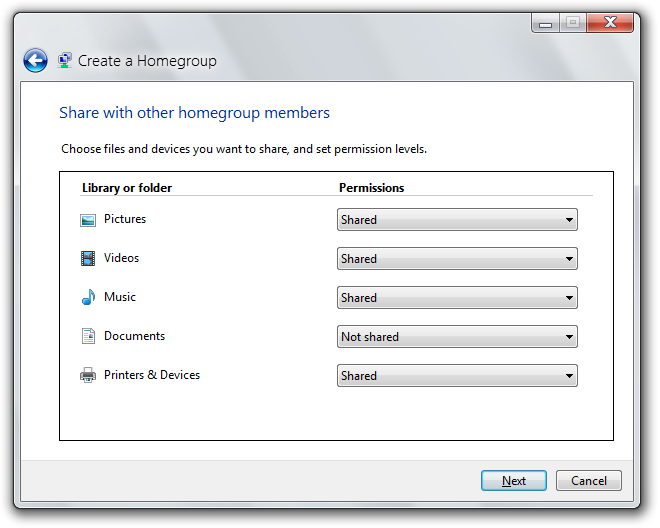Close the Create a Homegroup window
The image size is (660, 528).
click(610, 22)
